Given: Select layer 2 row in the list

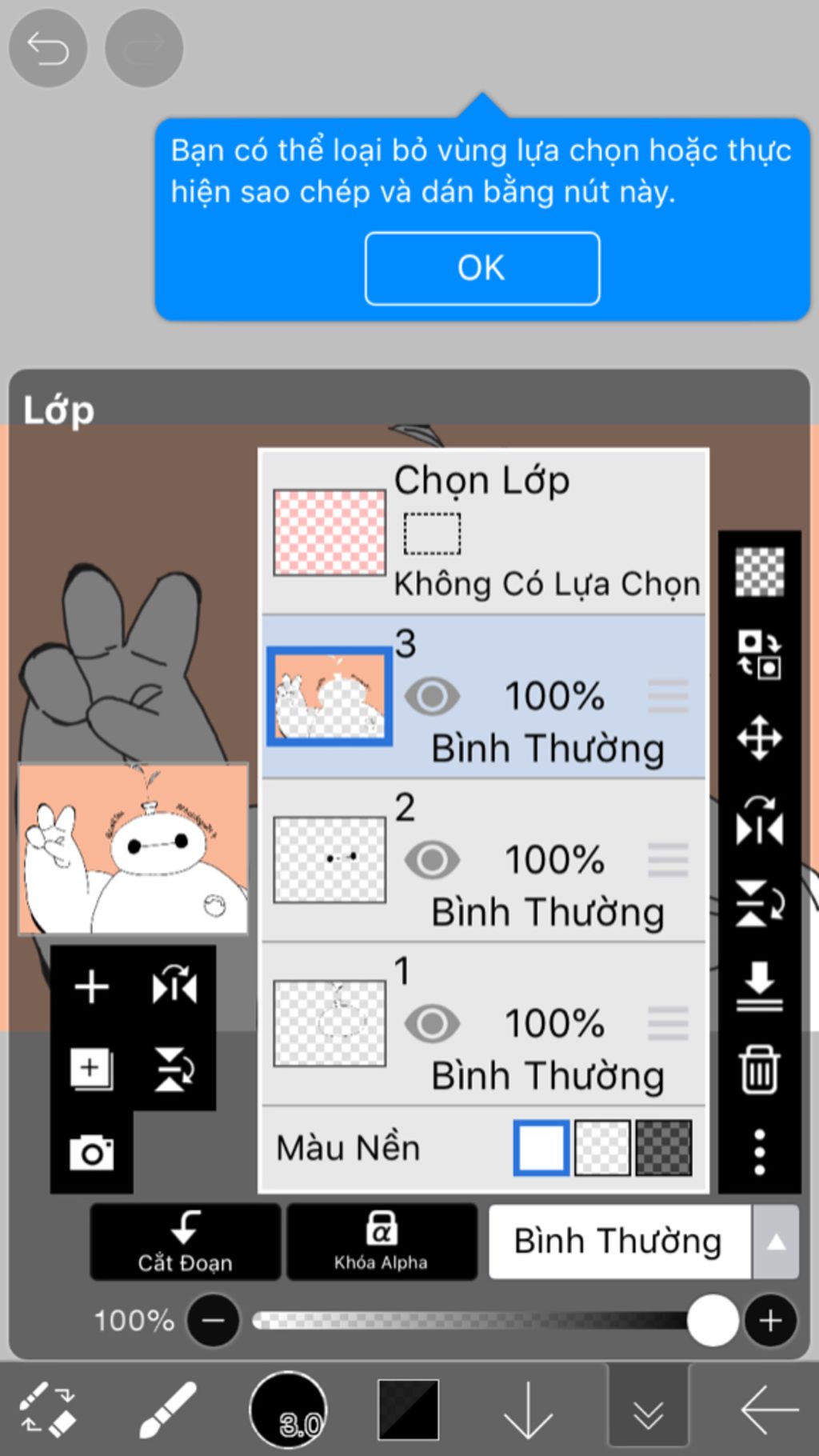Looking at the screenshot, I should (484, 861).
